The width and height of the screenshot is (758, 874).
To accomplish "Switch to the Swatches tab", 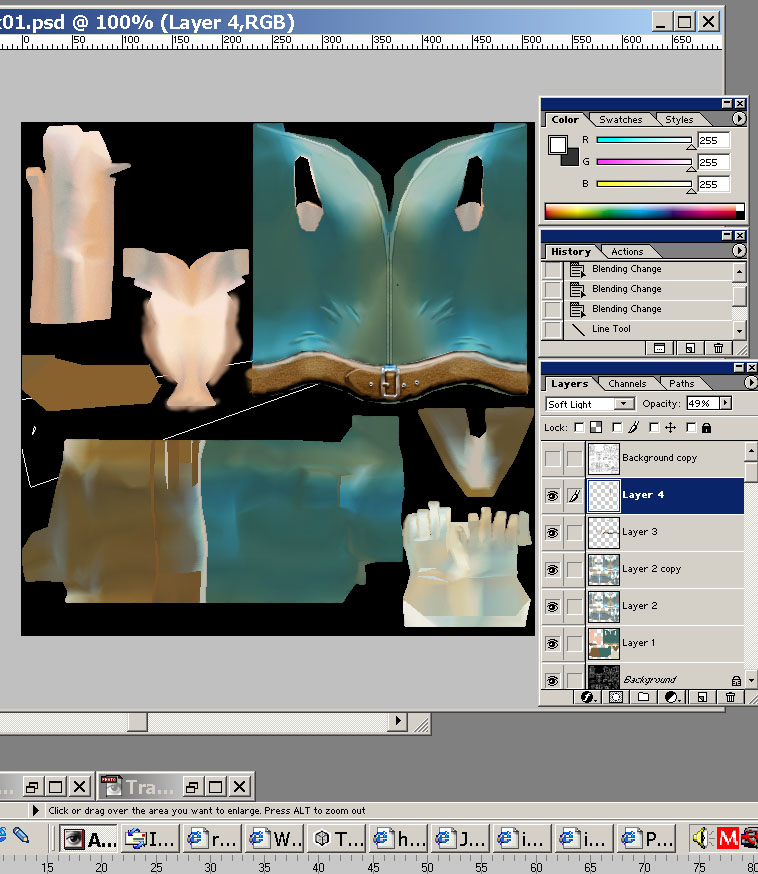I will [620, 120].
